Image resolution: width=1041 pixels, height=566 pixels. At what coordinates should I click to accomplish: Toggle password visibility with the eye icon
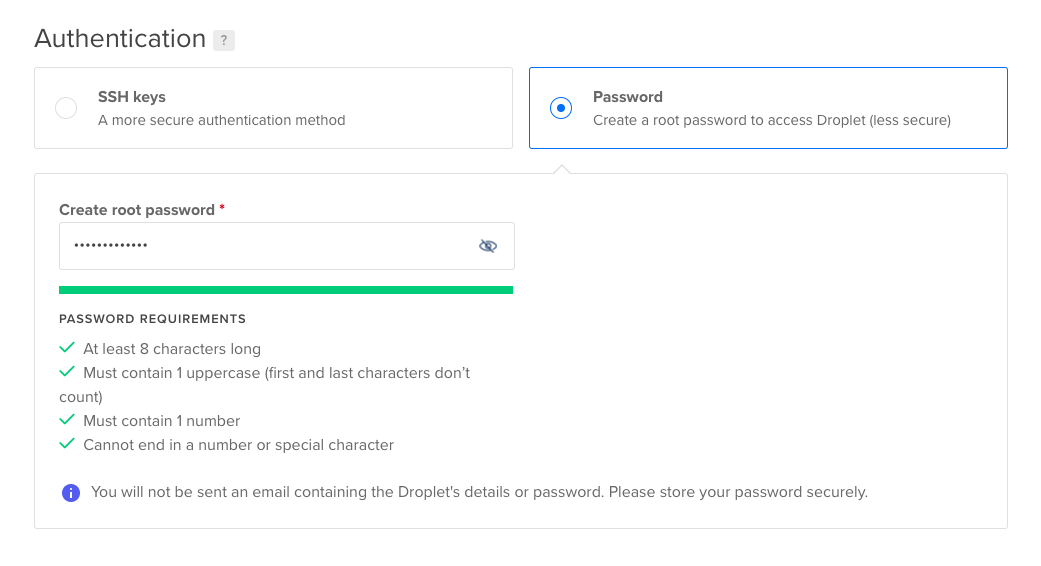point(488,246)
